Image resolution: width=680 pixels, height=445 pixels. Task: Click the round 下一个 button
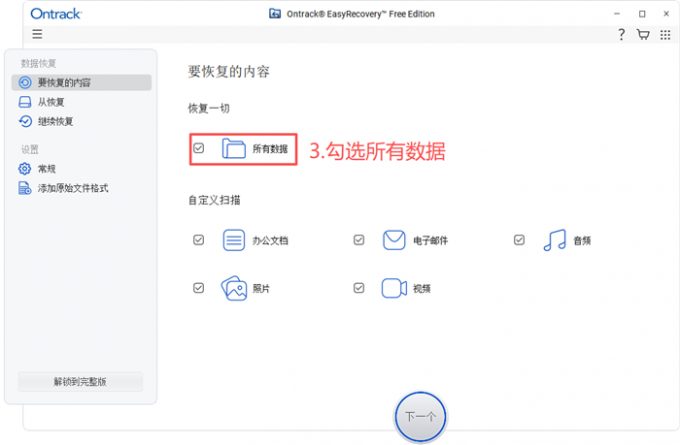(421, 417)
